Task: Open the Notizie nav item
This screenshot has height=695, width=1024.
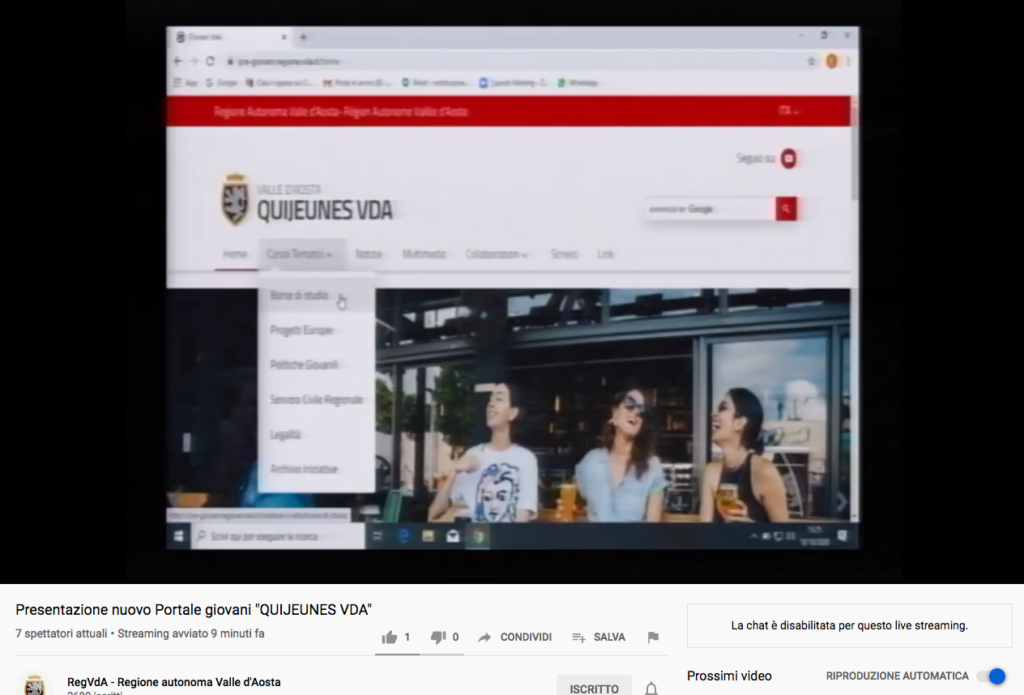Action: [x=368, y=254]
